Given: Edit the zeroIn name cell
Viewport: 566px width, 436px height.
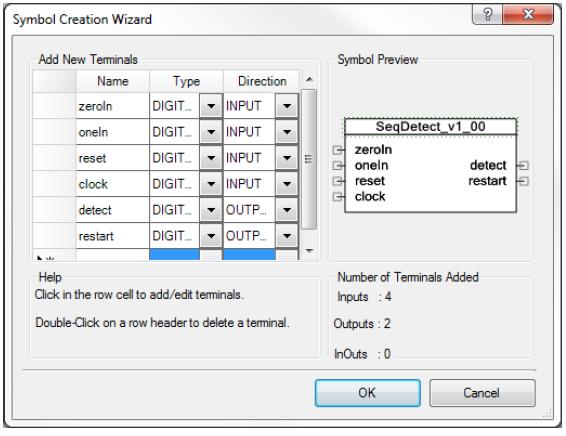Looking at the screenshot, I should pos(113,106).
